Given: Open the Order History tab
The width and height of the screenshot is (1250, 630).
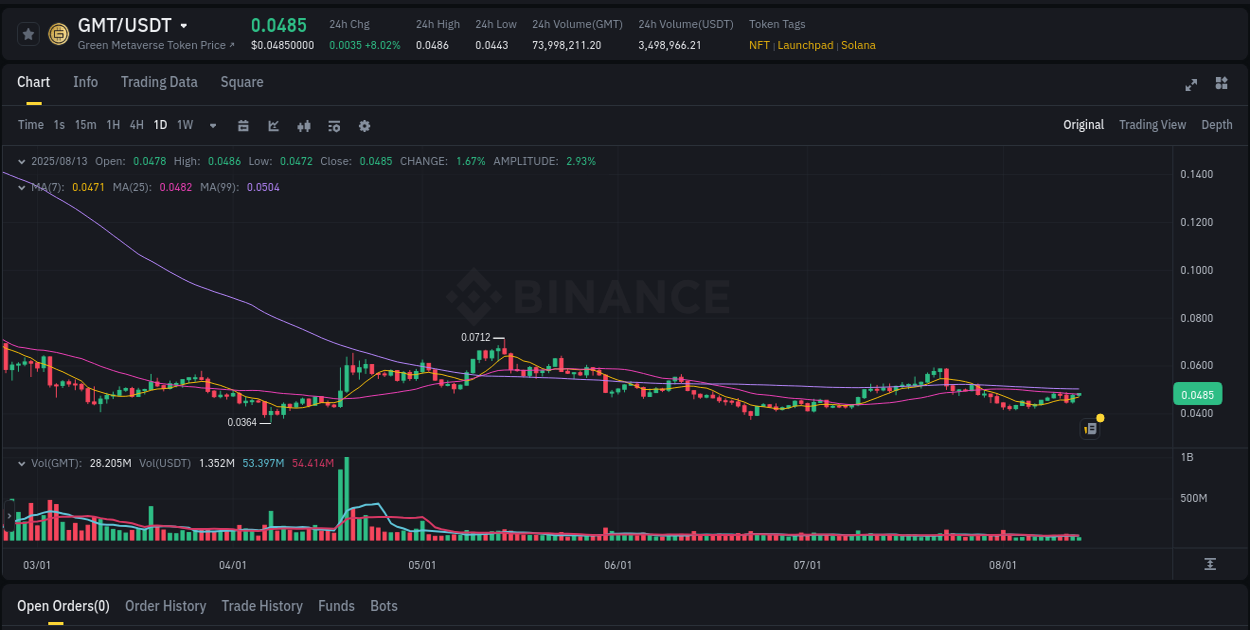Looking at the screenshot, I should [165, 606].
